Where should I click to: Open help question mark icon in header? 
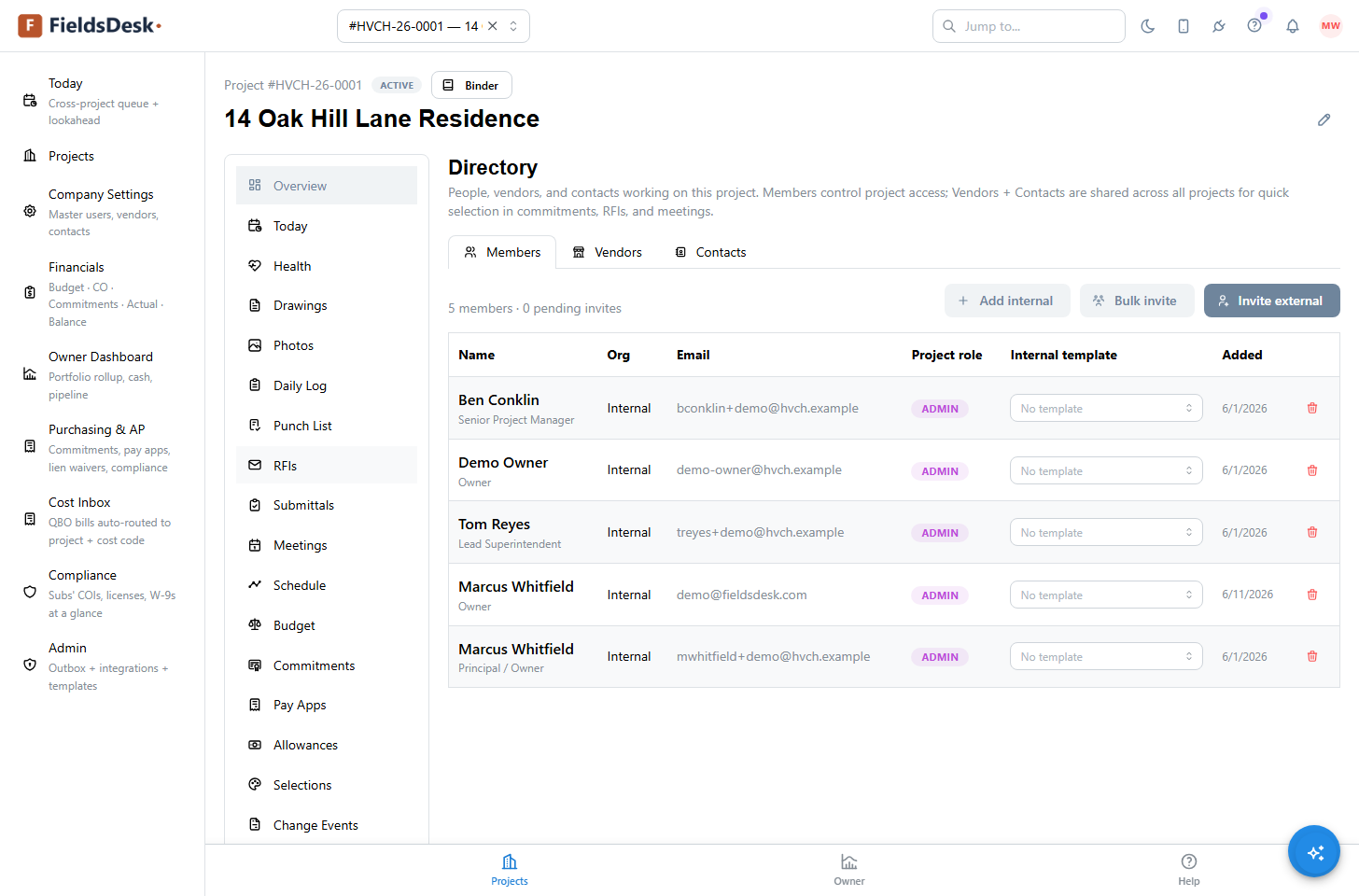pos(1254,26)
